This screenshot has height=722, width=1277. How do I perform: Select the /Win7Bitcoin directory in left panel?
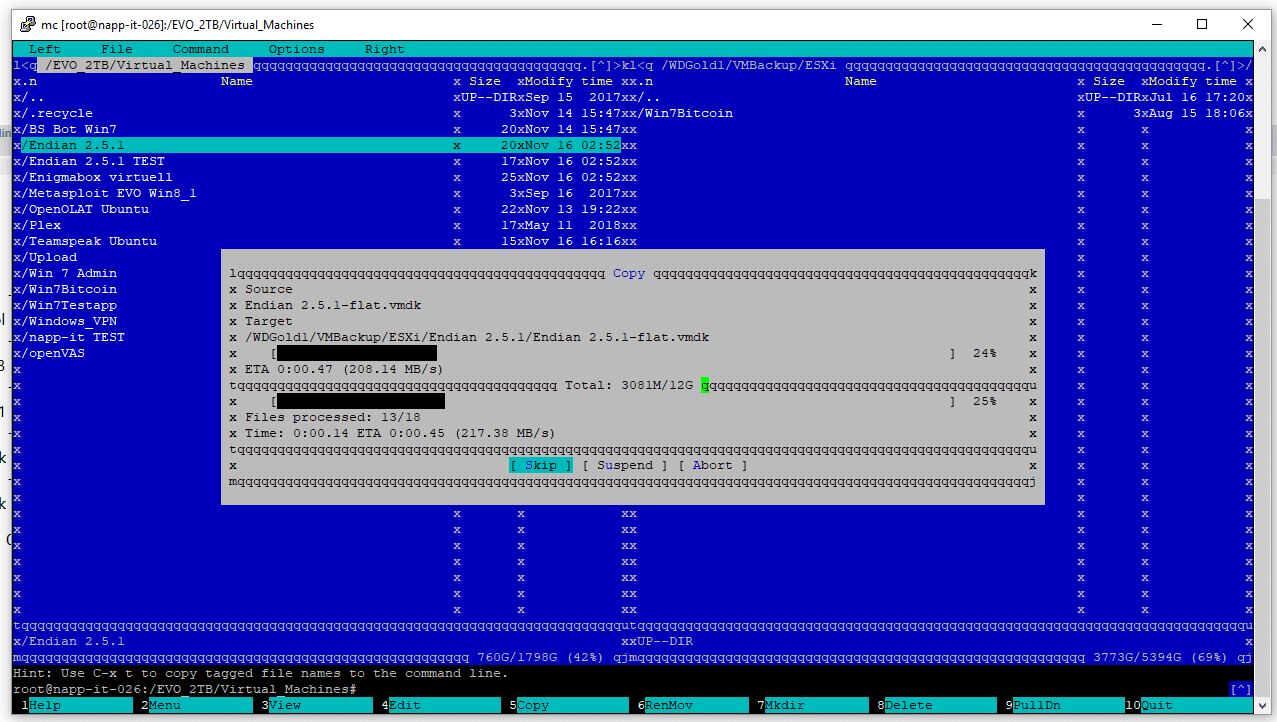pyautogui.click(x=69, y=289)
